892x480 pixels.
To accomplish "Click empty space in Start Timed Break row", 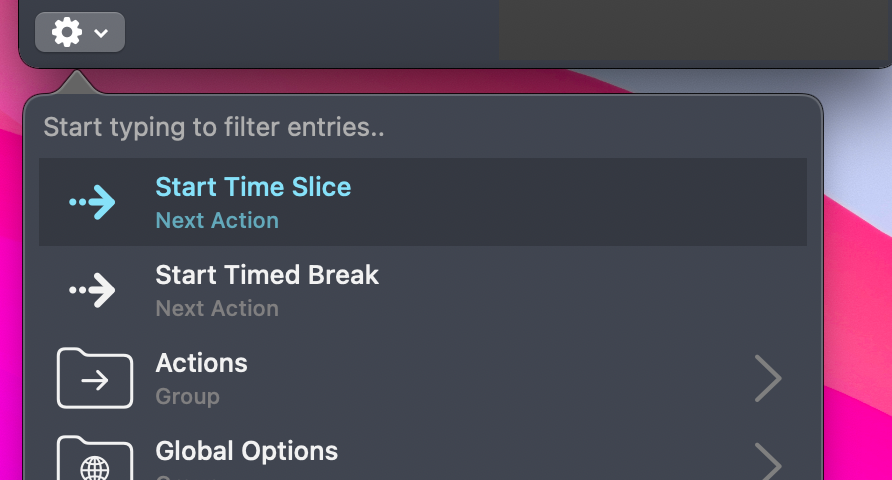I will click(x=569, y=290).
